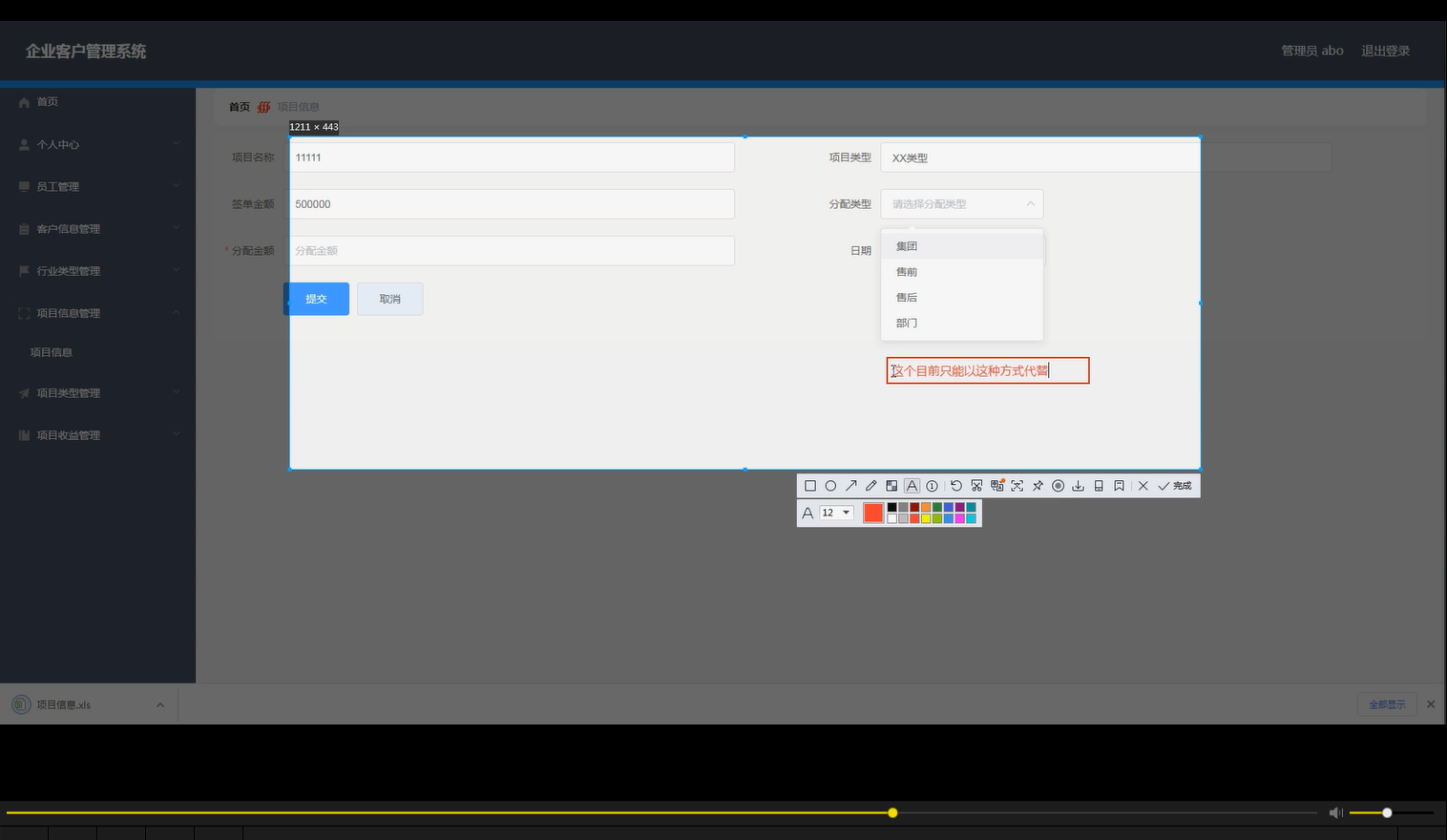Choose 部门 in the 分配类型 list

[x=962, y=324]
